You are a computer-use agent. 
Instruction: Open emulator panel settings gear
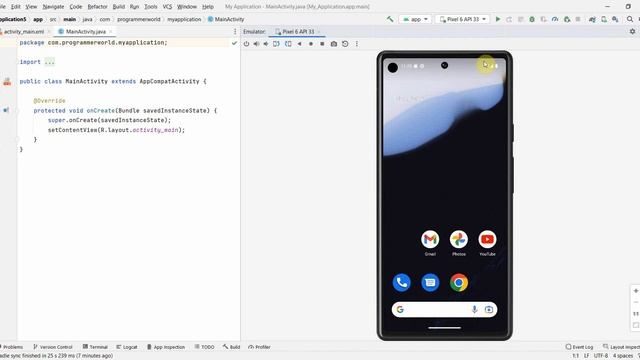632,31
